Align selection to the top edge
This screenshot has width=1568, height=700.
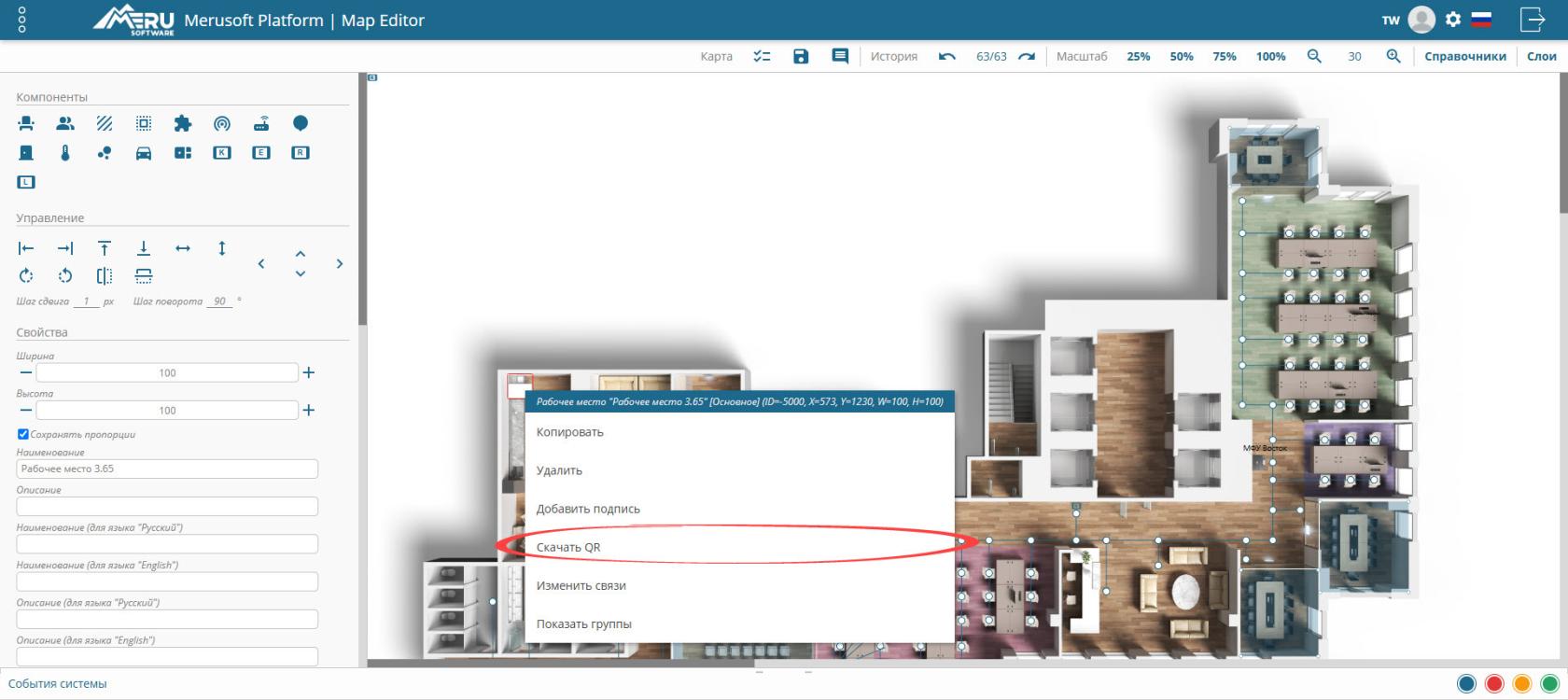pyautogui.click(x=105, y=248)
